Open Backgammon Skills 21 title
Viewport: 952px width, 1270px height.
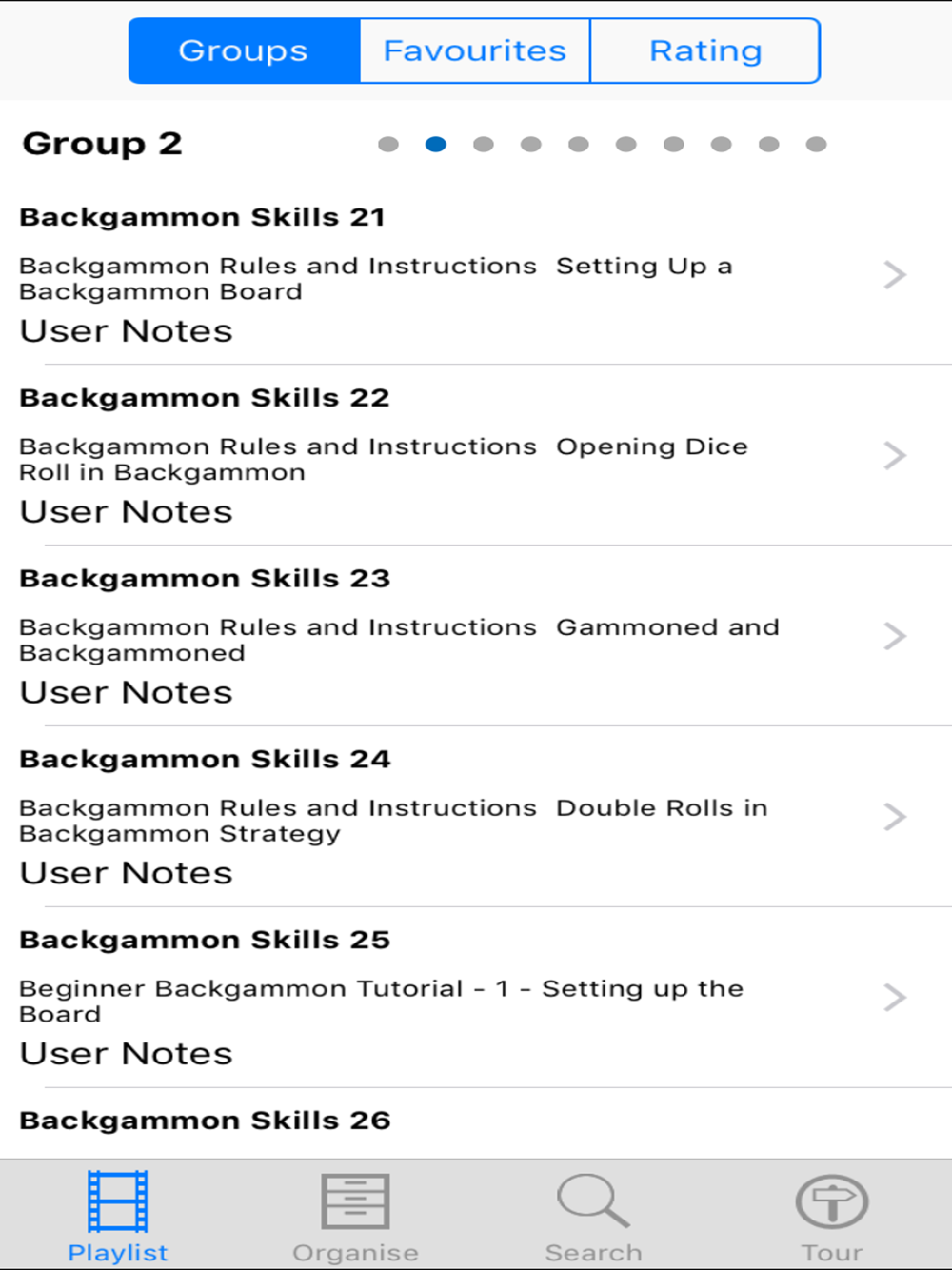click(202, 217)
